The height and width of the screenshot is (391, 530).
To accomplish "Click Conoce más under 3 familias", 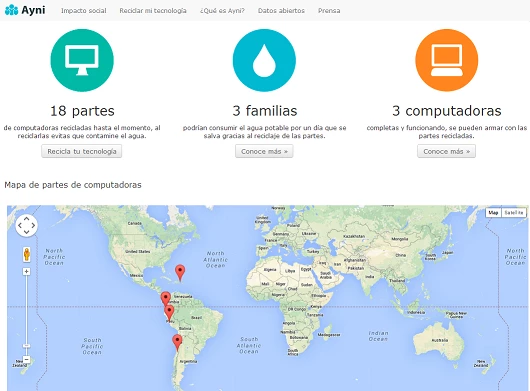I will point(264,151).
